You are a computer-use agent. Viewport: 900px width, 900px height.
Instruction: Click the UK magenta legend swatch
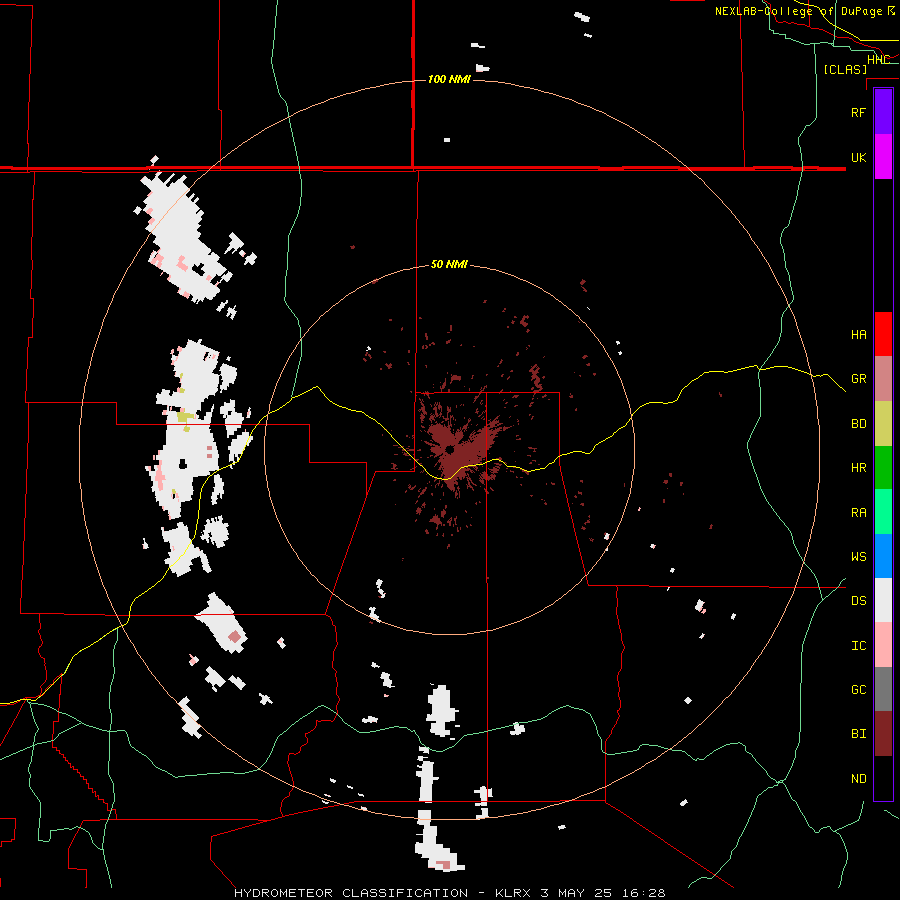click(883, 157)
